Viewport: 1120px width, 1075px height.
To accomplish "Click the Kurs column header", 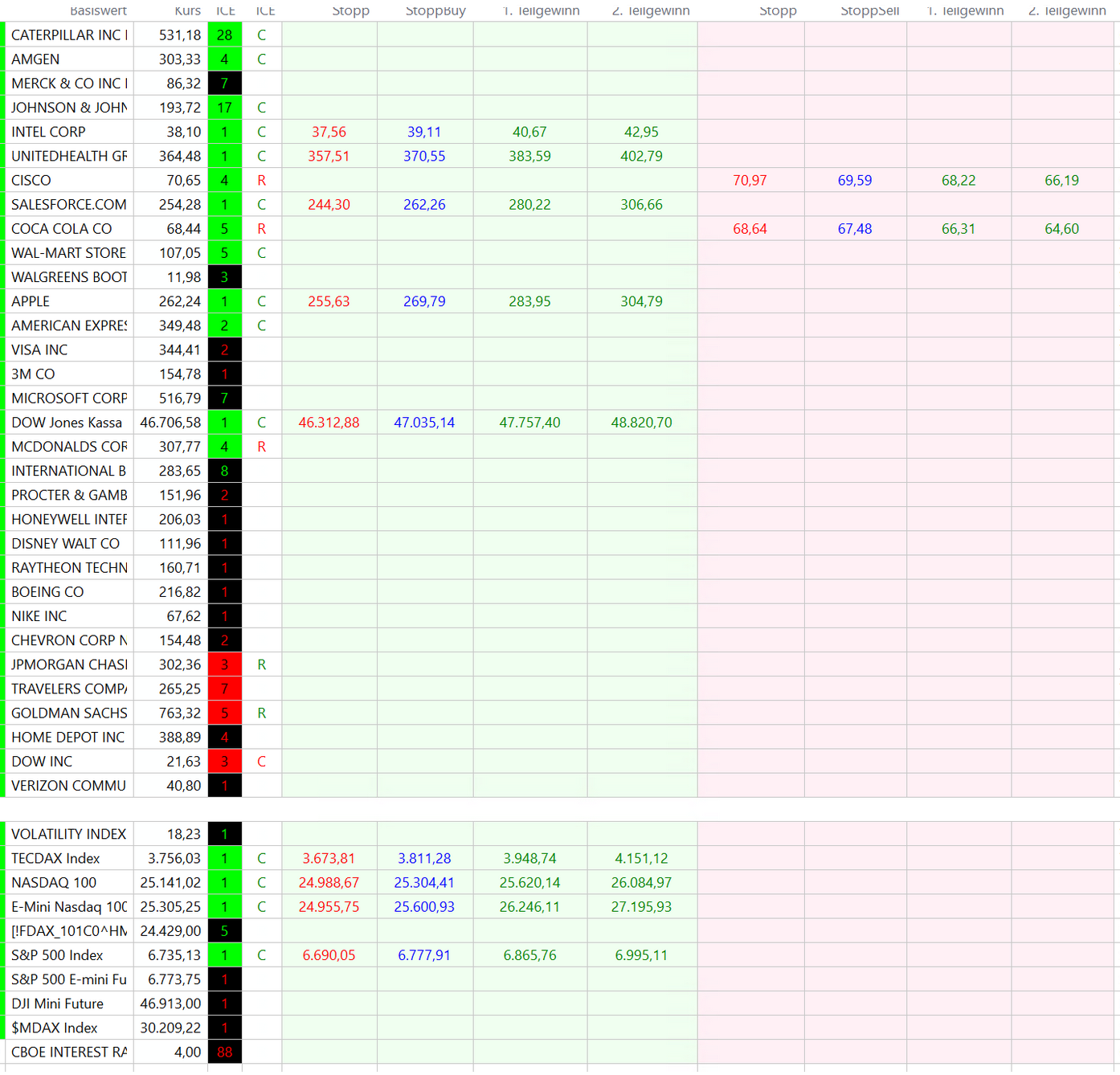I will pos(187,10).
